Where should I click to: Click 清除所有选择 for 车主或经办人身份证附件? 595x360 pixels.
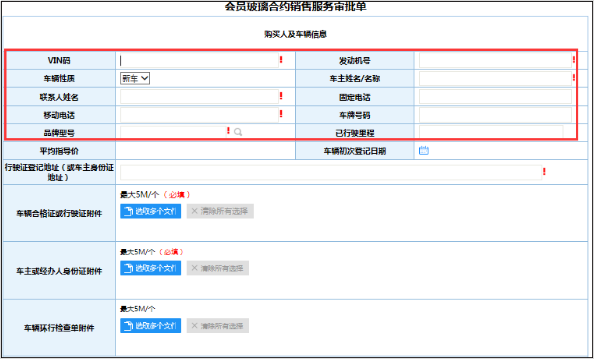point(218,268)
